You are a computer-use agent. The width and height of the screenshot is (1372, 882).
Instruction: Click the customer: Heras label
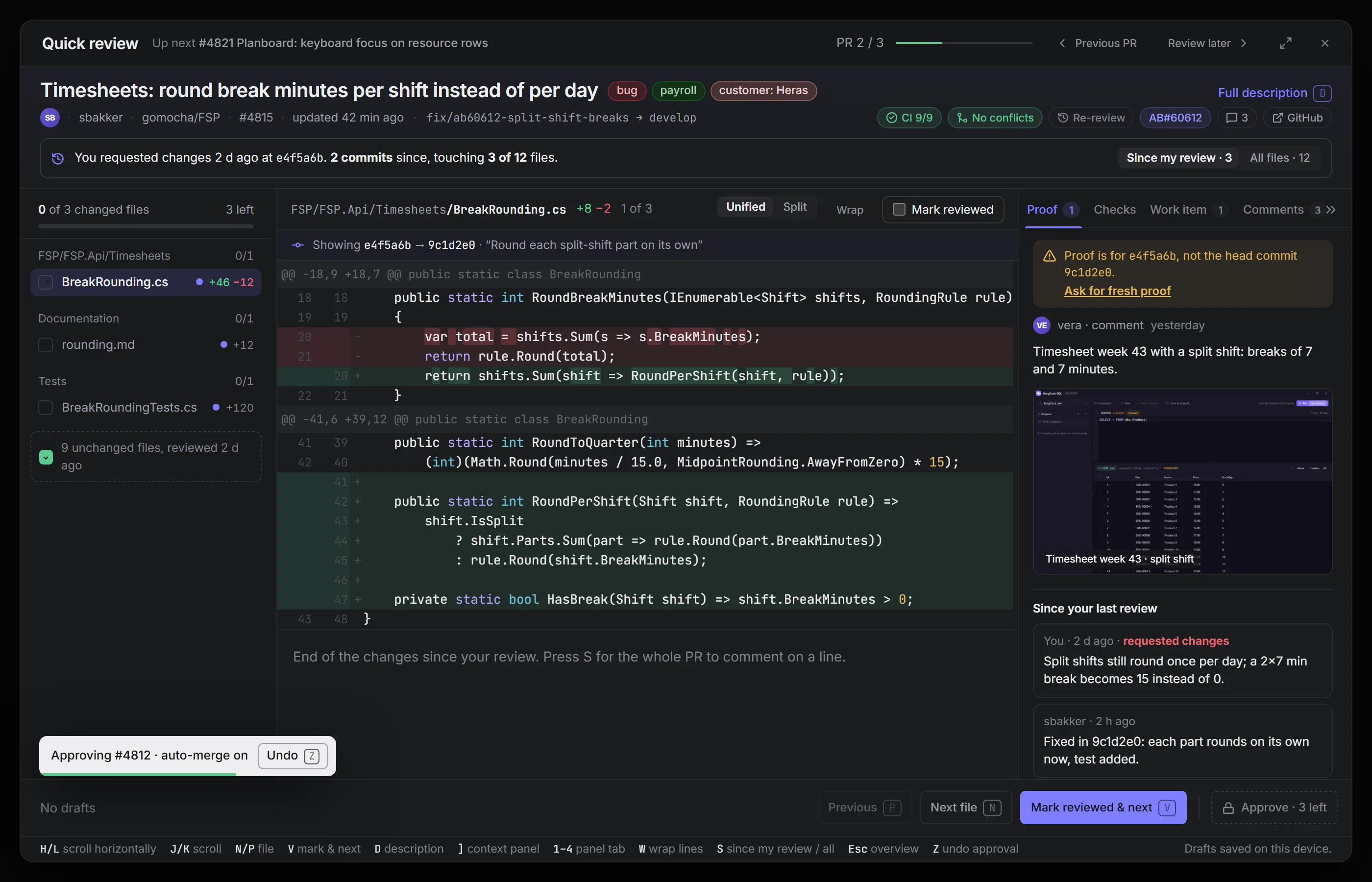[763, 91]
